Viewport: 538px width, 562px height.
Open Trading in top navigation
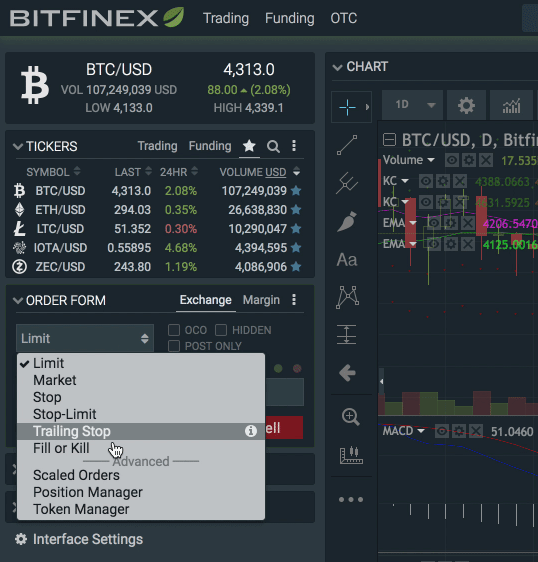coord(226,18)
